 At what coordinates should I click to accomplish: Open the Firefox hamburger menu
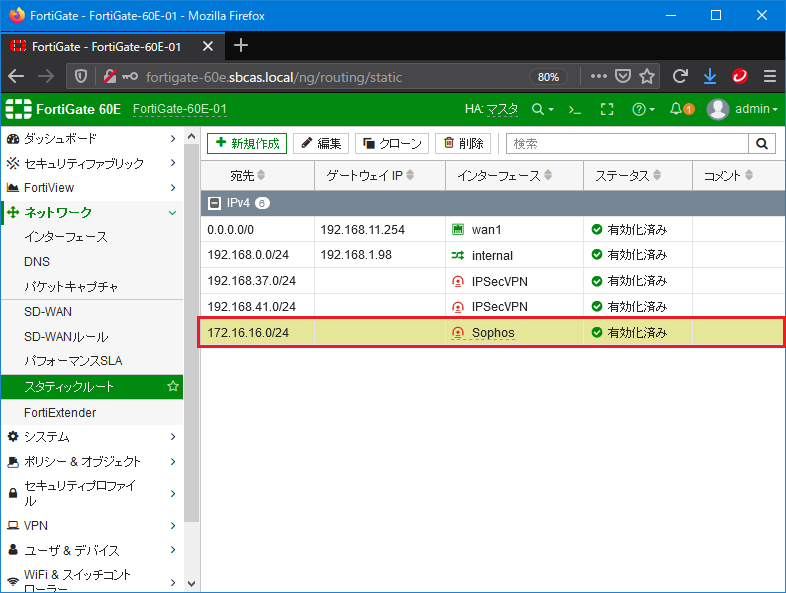(x=770, y=77)
